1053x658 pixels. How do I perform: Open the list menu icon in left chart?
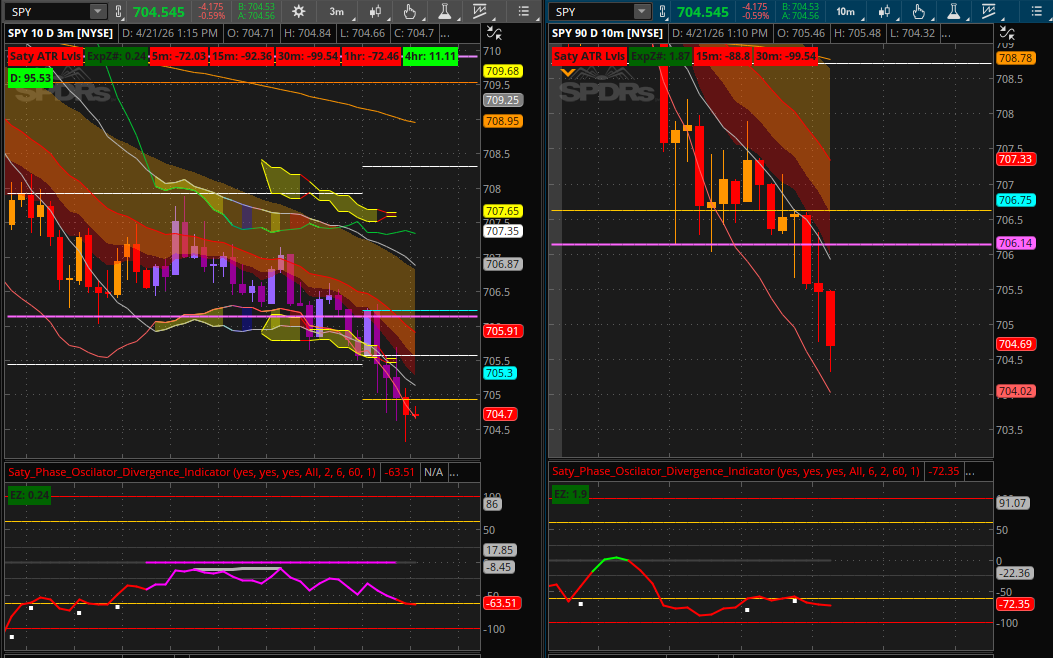pos(523,11)
